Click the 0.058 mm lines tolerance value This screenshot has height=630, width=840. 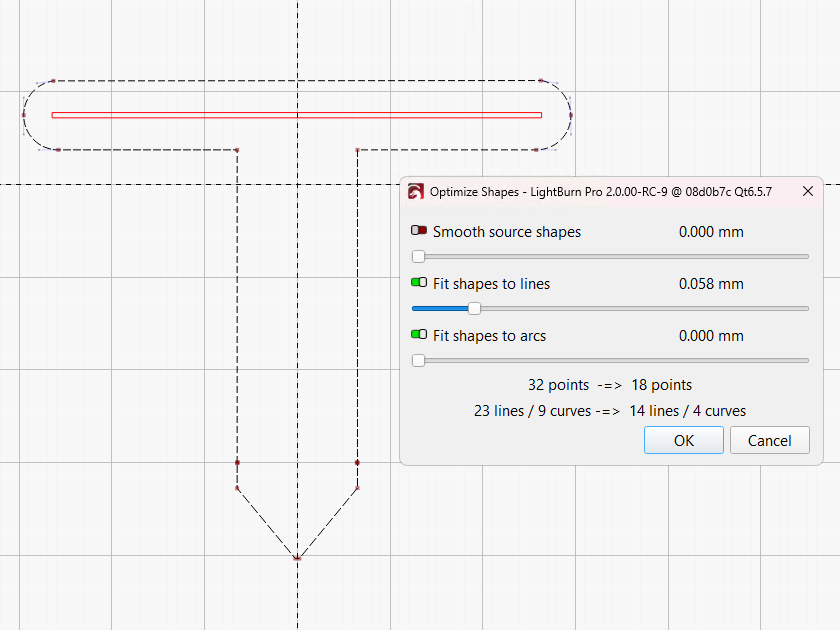tap(711, 284)
